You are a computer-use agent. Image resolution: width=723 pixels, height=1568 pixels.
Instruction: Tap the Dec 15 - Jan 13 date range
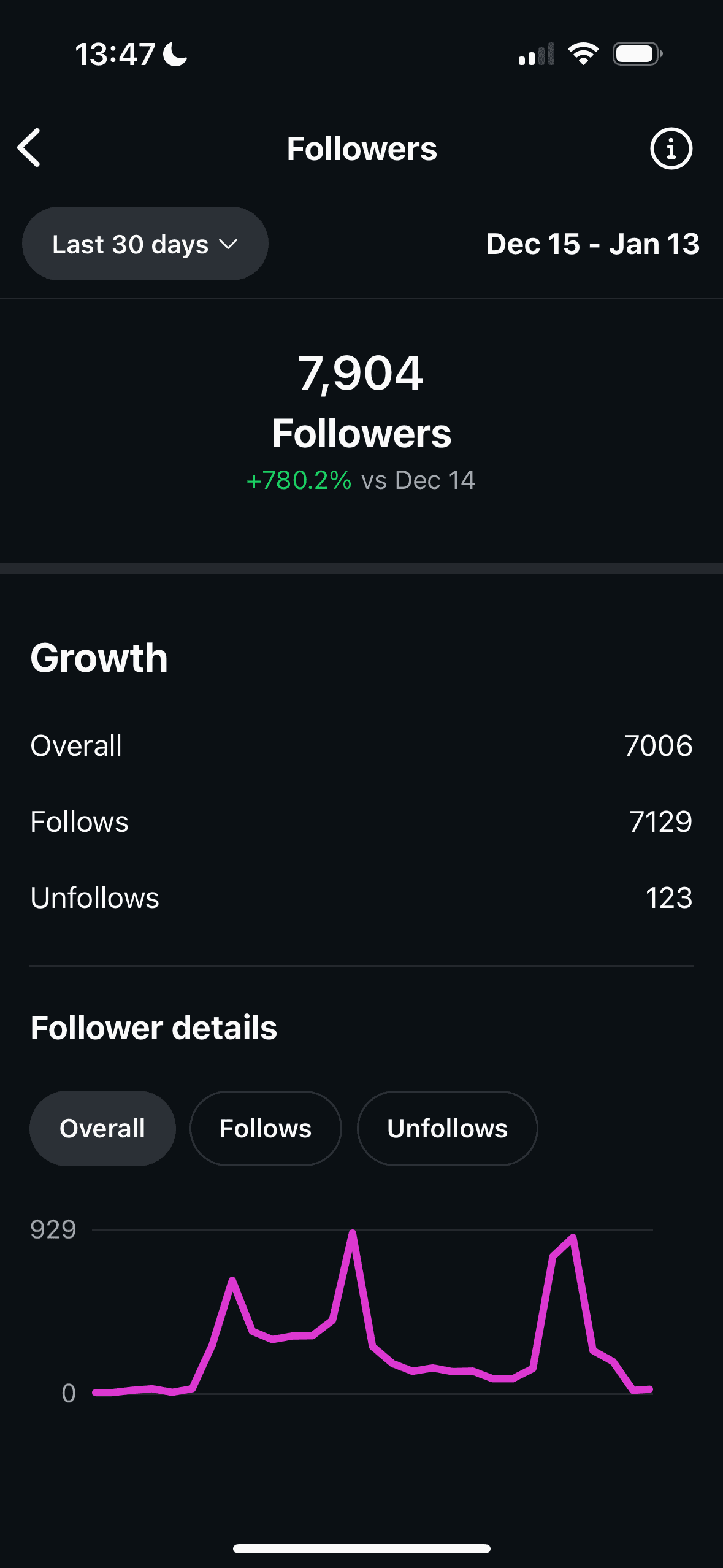coord(592,244)
